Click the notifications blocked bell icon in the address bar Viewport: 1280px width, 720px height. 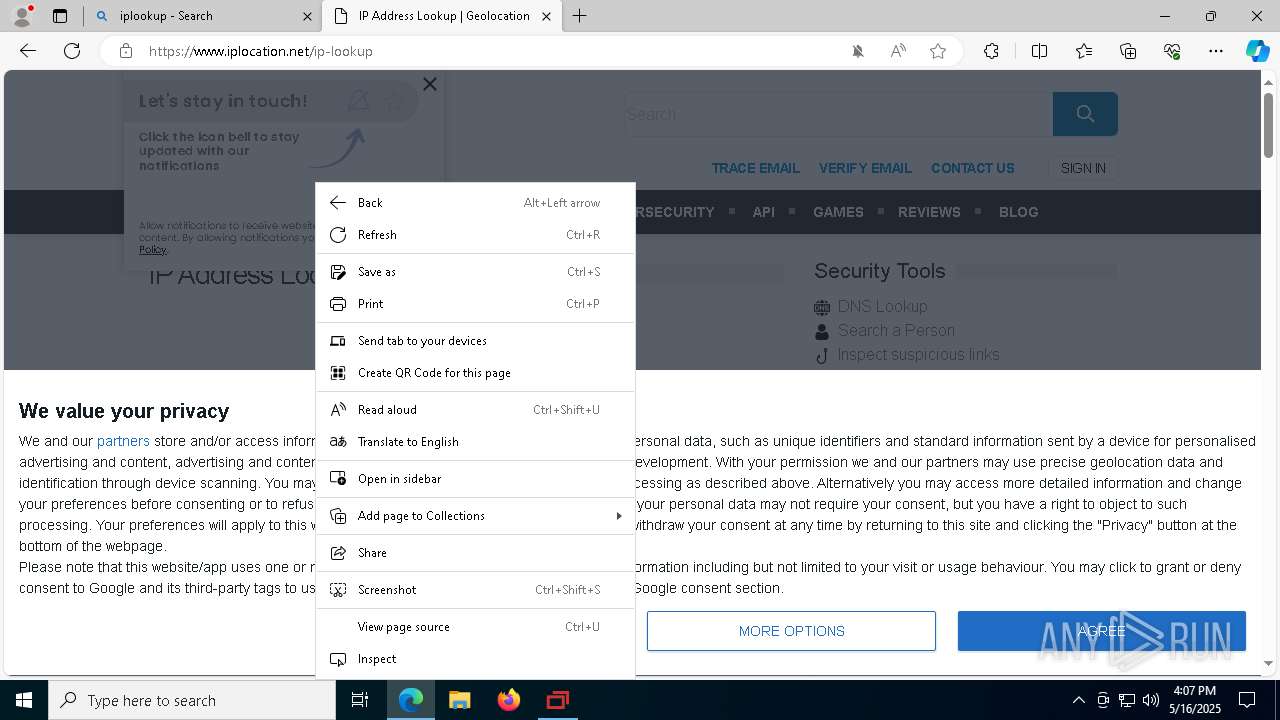point(858,51)
